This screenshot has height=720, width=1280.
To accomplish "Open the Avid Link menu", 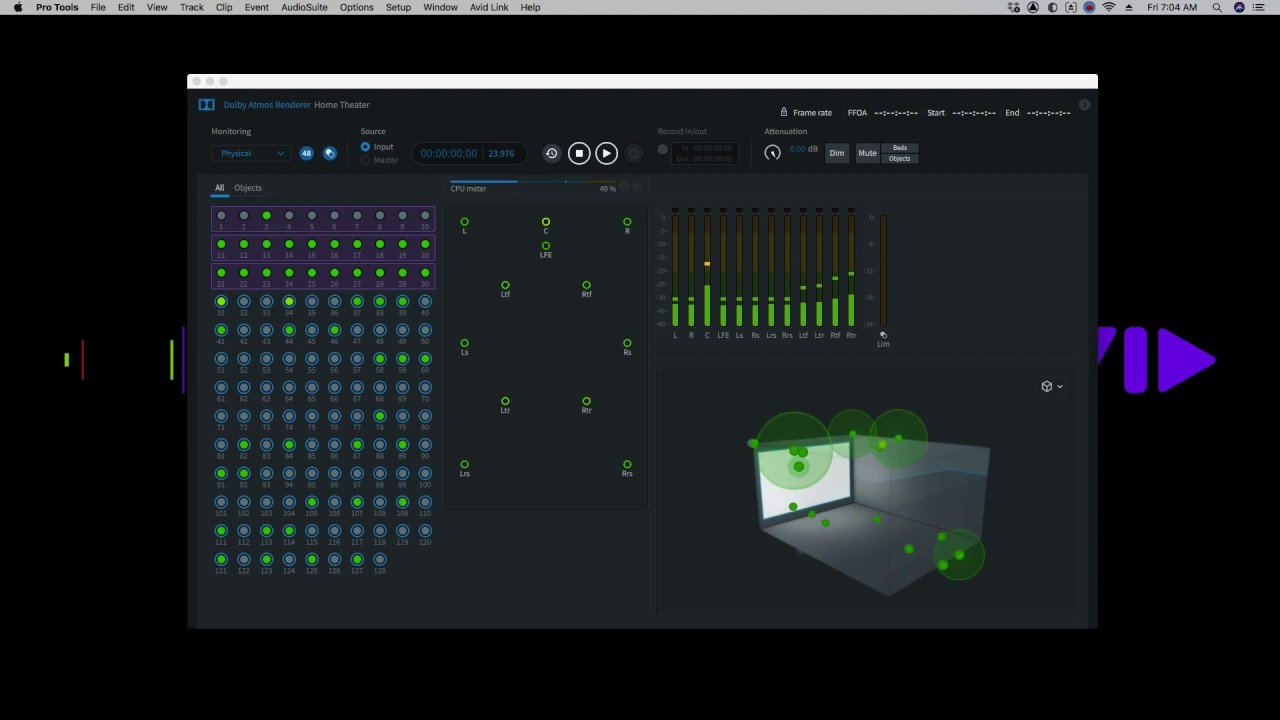I will click(x=489, y=7).
